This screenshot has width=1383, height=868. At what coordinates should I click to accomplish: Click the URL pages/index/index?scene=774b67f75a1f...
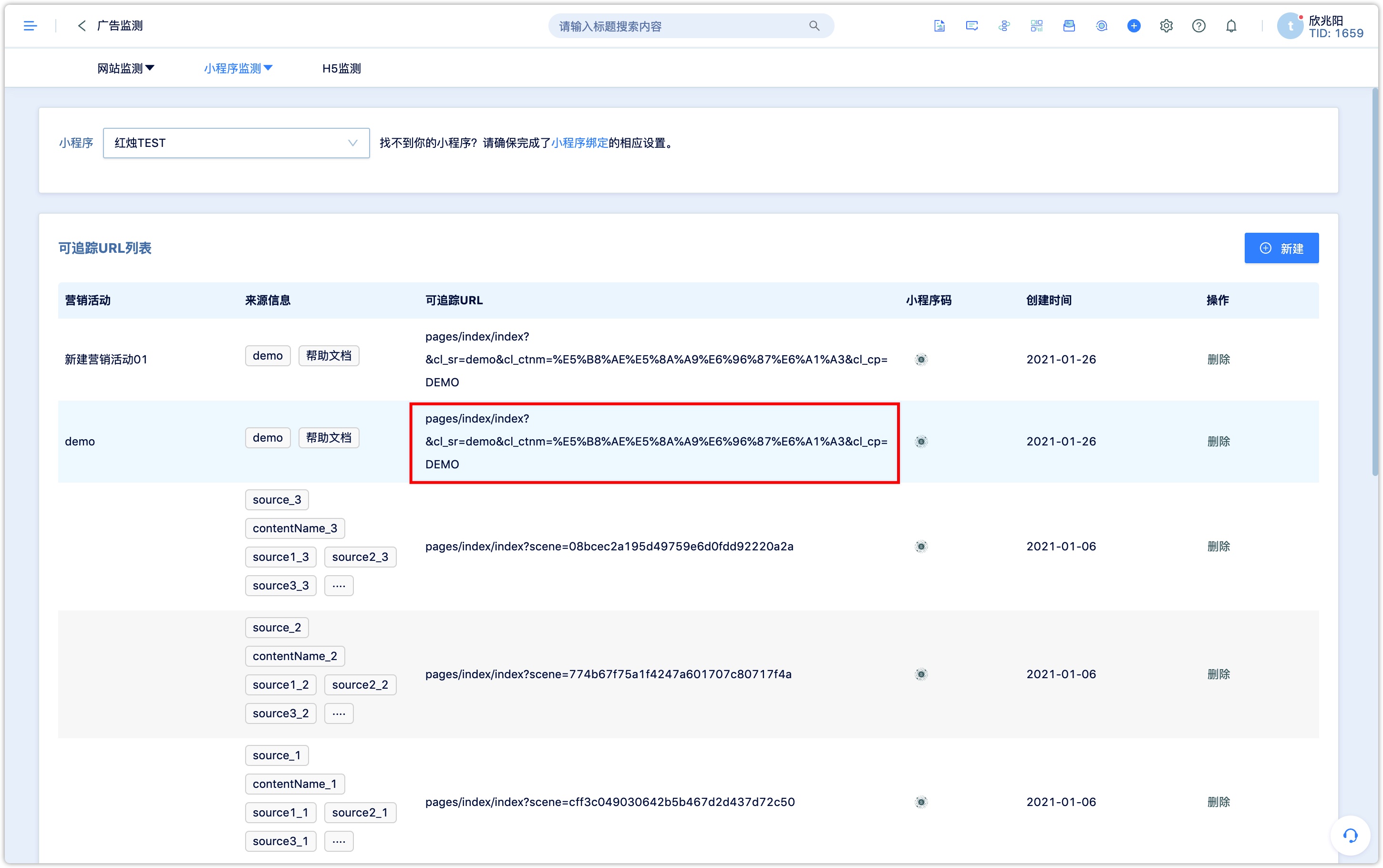click(609, 674)
